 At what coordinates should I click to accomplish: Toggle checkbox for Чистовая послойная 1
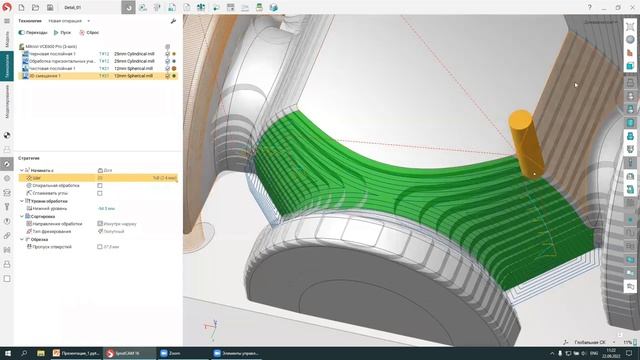[167, 69]
